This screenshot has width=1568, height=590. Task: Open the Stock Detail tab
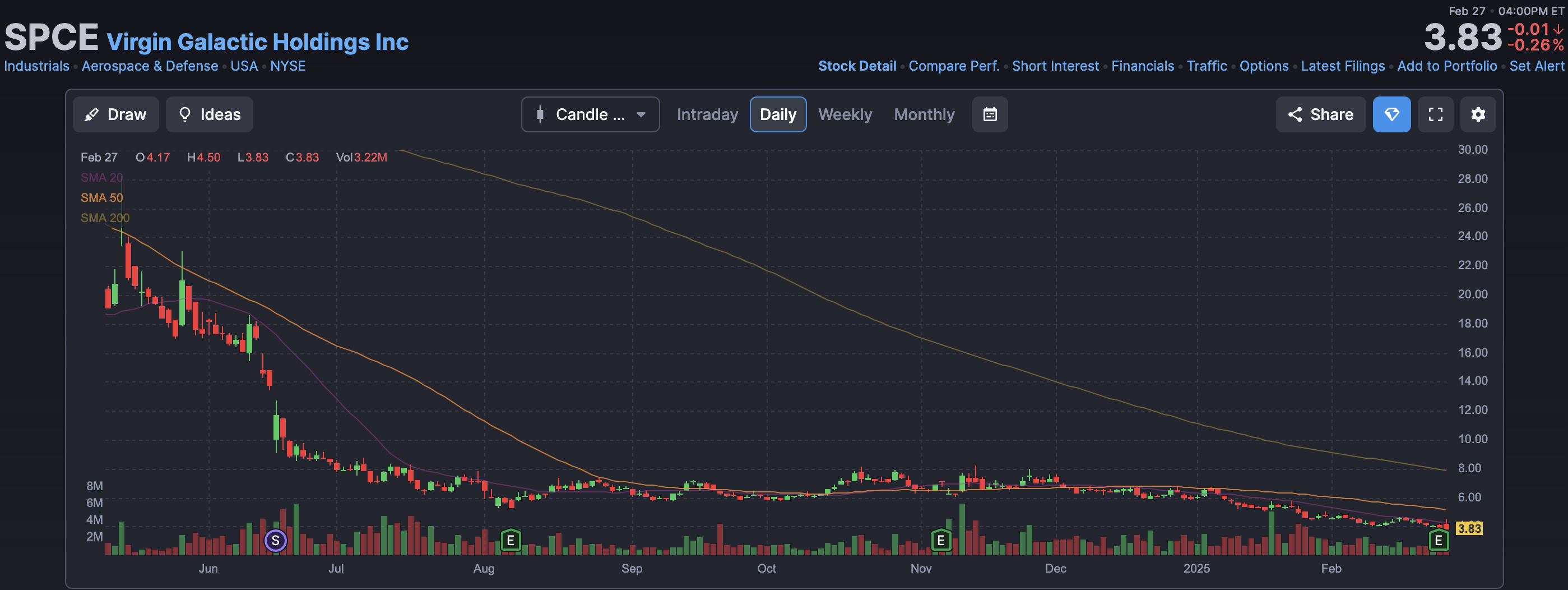point(857,66)
